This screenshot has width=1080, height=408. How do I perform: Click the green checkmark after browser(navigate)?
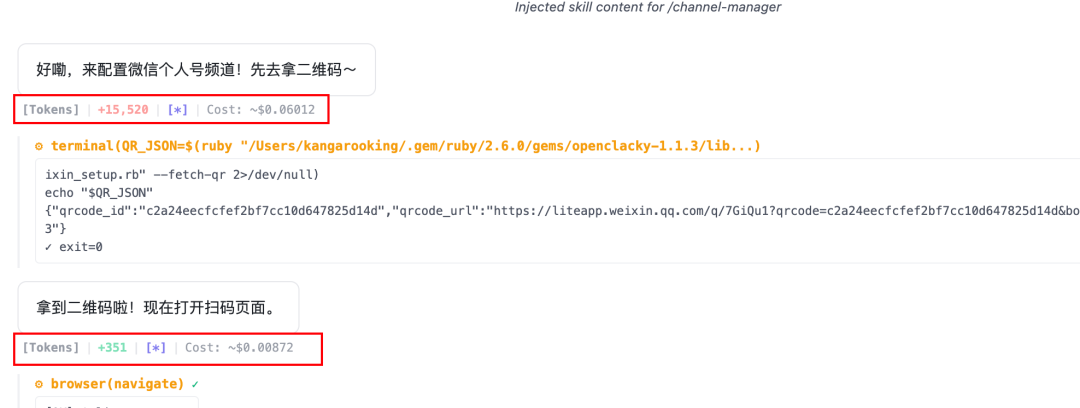[x=195, y=383]
